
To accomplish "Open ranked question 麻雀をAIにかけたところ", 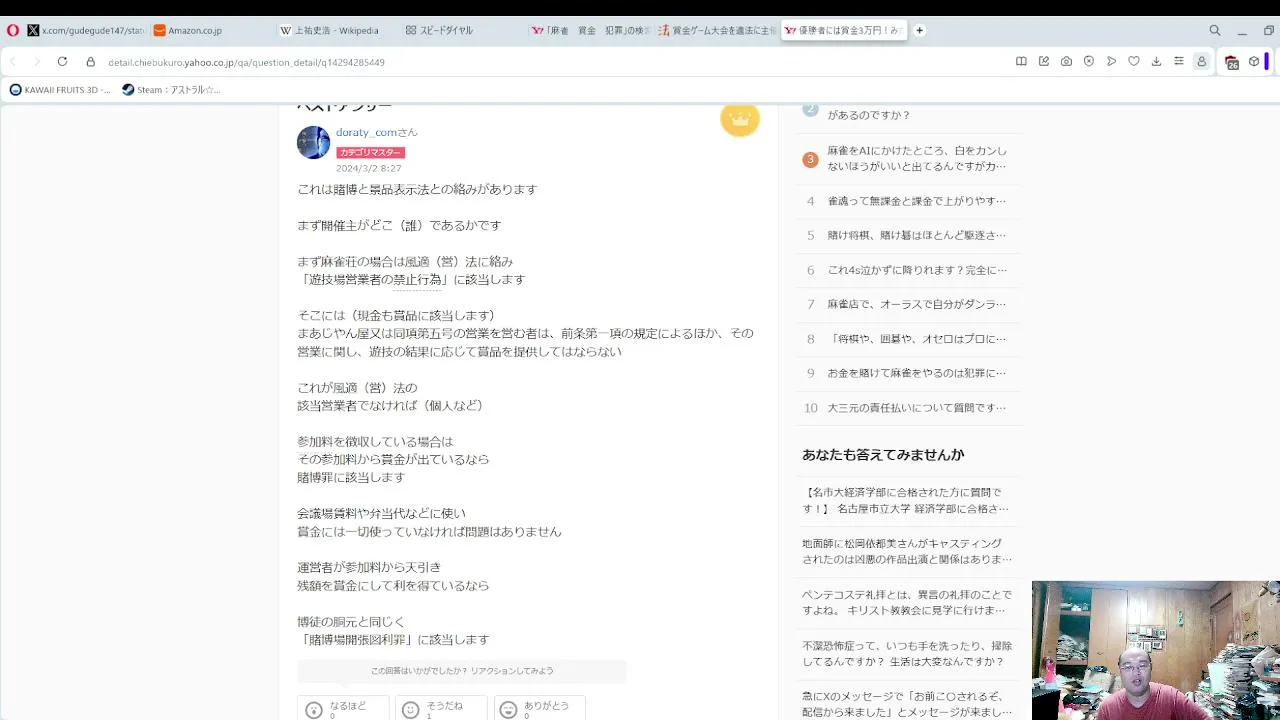I will [917, 158].
